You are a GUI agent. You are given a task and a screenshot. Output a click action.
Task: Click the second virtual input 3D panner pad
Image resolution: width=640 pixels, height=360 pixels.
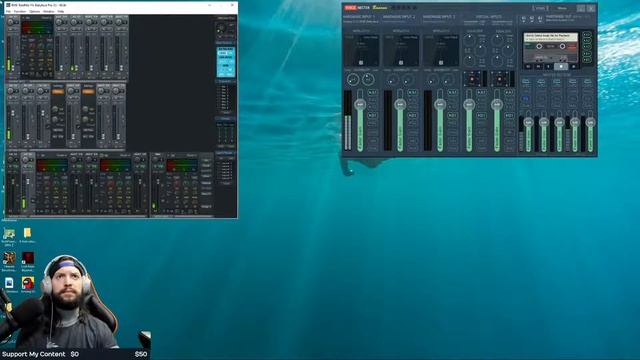pyautogui.click(x=500, y=79)
